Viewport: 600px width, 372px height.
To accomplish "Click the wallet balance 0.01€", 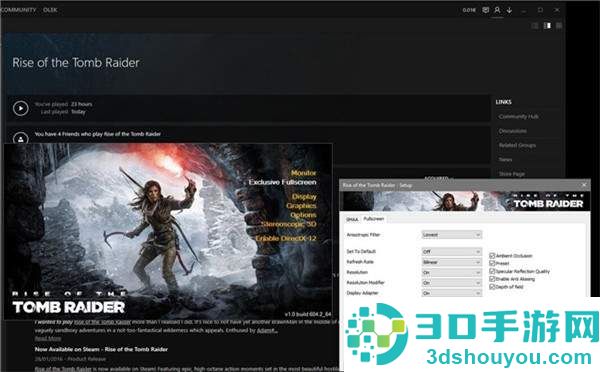I will tap(469, 10).
